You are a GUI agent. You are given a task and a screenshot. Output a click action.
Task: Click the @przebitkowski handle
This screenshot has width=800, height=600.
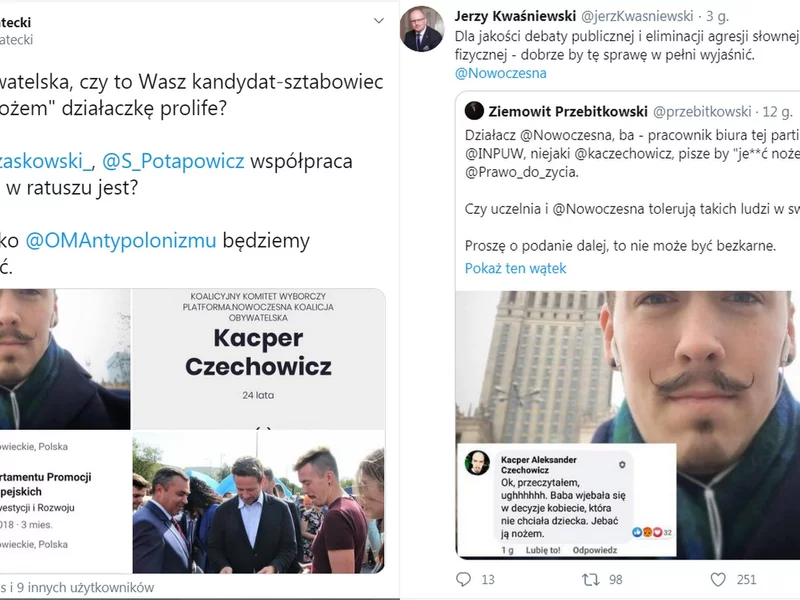(x=702, y=111)
